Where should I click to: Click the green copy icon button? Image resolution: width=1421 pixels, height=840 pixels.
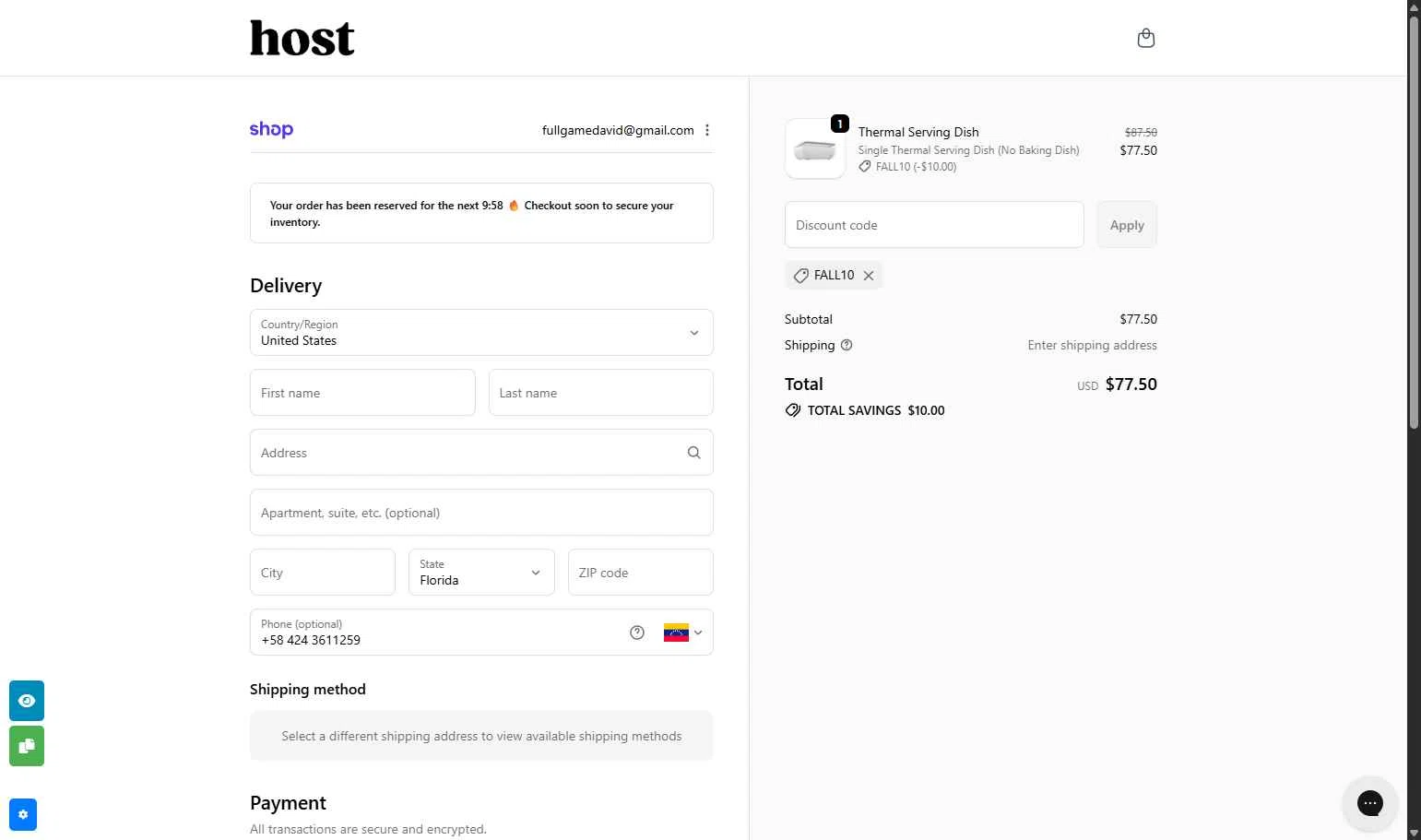[x=27, y=746]
